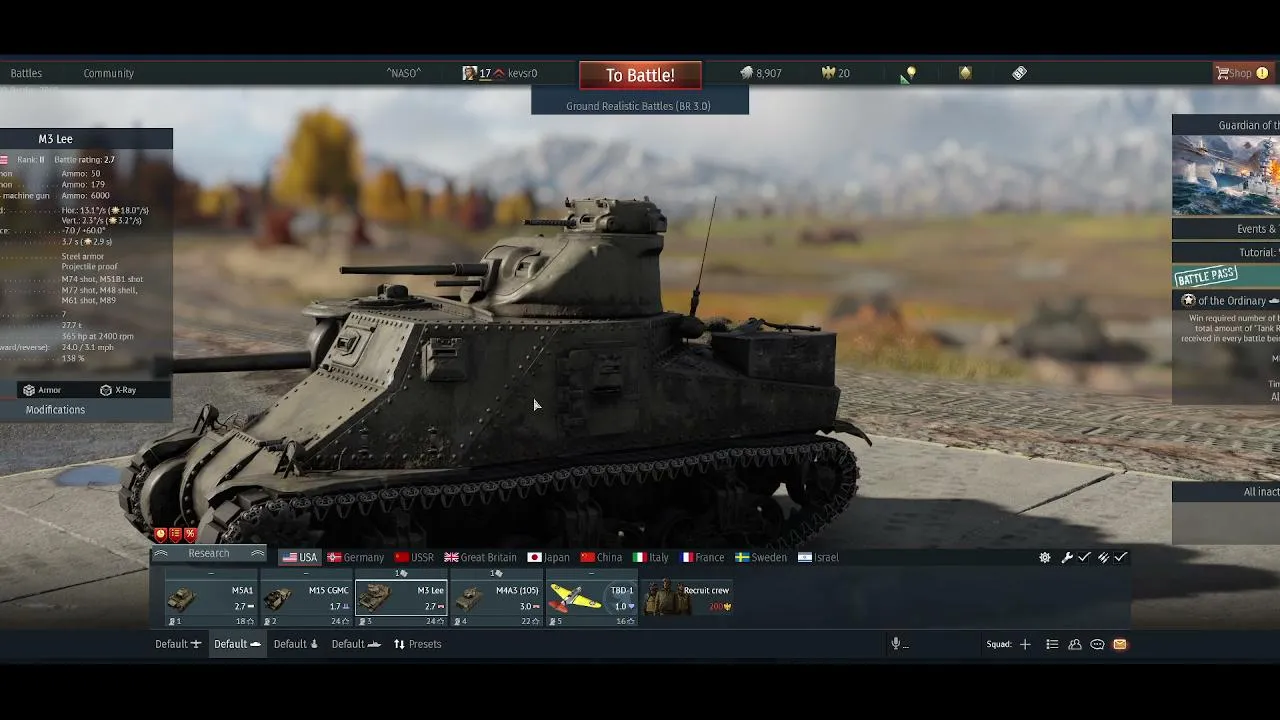Open the orange mail inbox icon
Viewport: 1280px width, 720px height.
point(1120,644)
